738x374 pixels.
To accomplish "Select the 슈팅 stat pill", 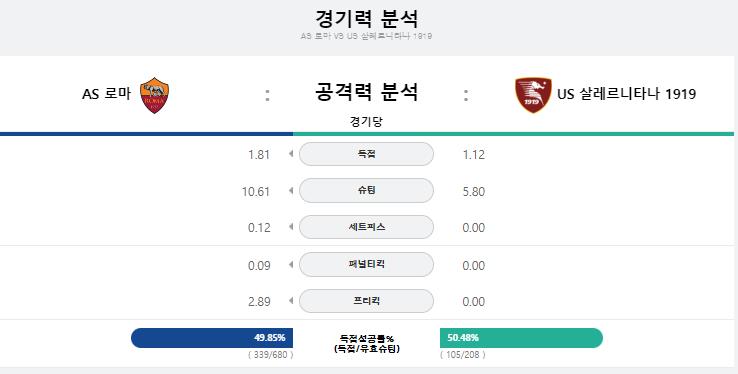I will coord(366,191).
